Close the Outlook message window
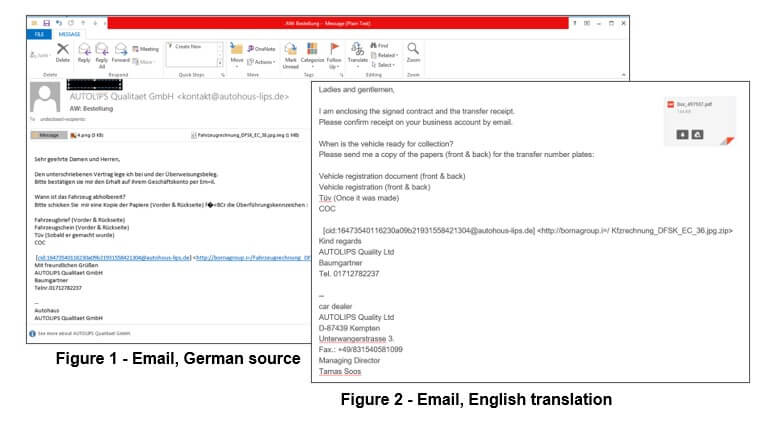782x435 pixels. [x=623, y=23]
